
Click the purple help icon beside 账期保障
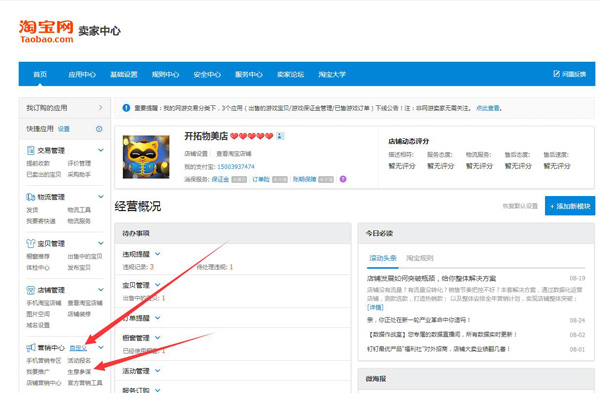pyautogui.click(x=343, y=179)
